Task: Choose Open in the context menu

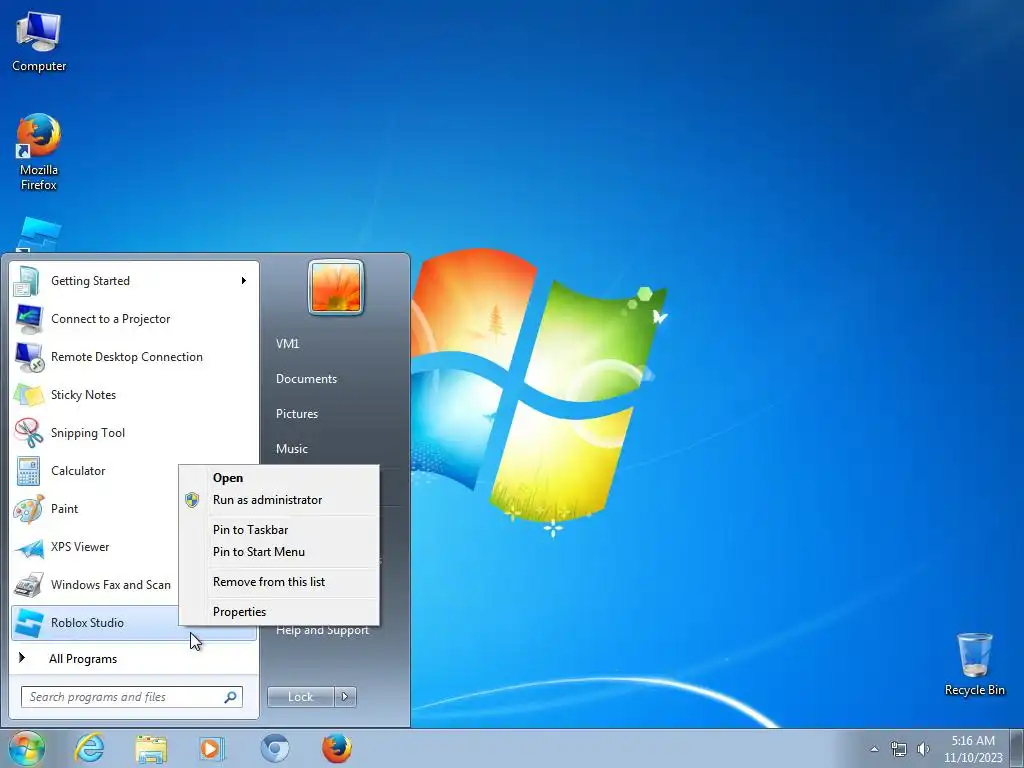Action: tap(228, 478)
